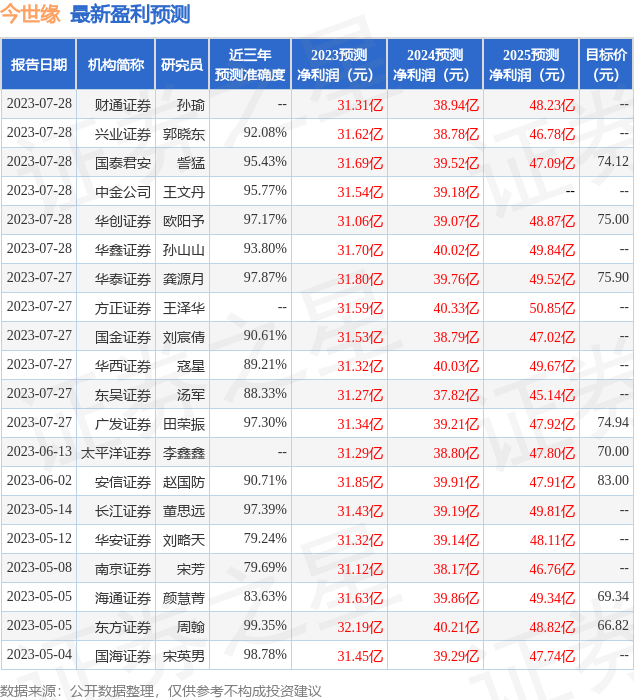634x700 pixels.
Task: Click the 2025预测净利润 column header
Action: pos(531,64)
